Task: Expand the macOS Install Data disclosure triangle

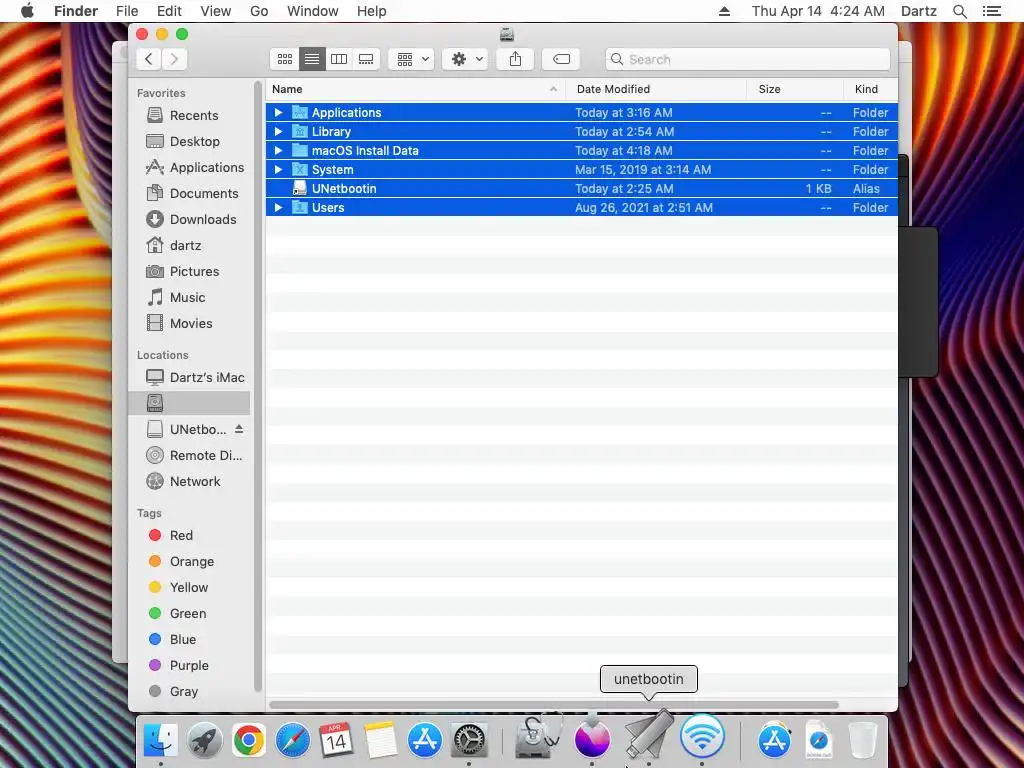Action: point(278,150)
